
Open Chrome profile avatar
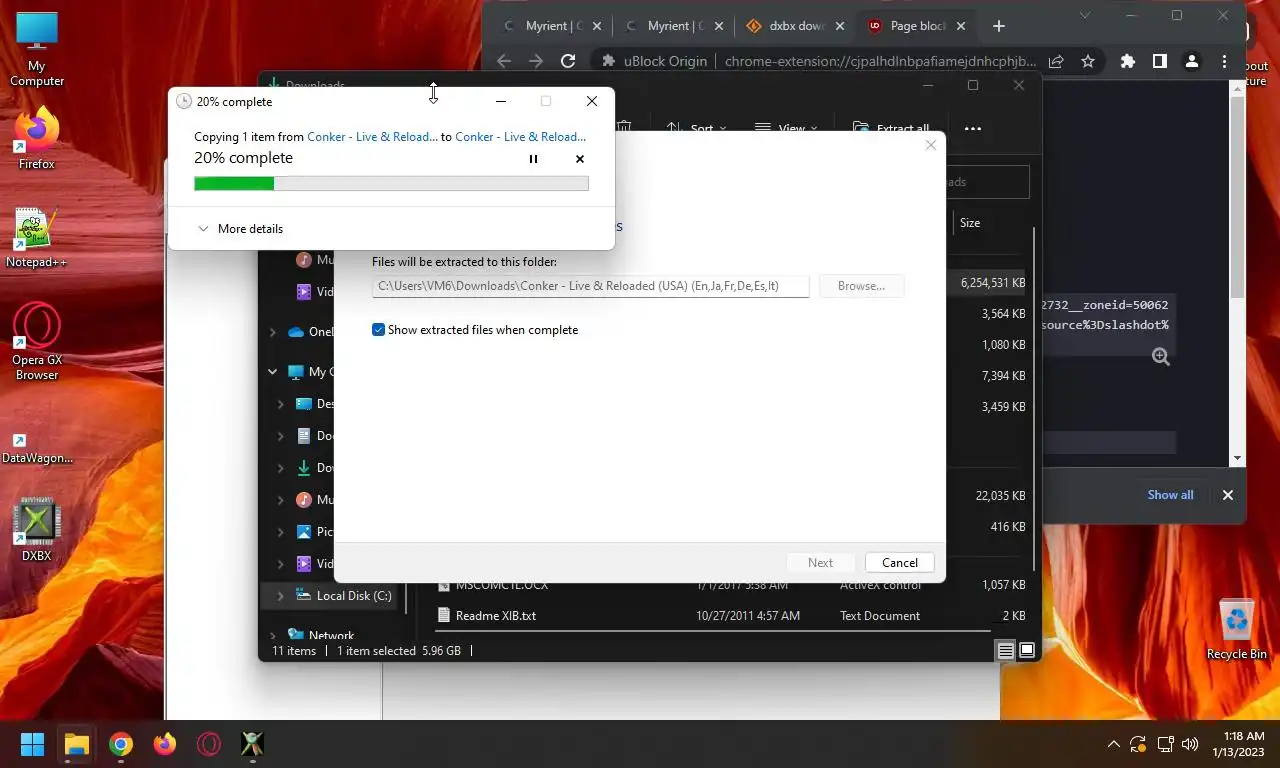[x=1192, y=61]
